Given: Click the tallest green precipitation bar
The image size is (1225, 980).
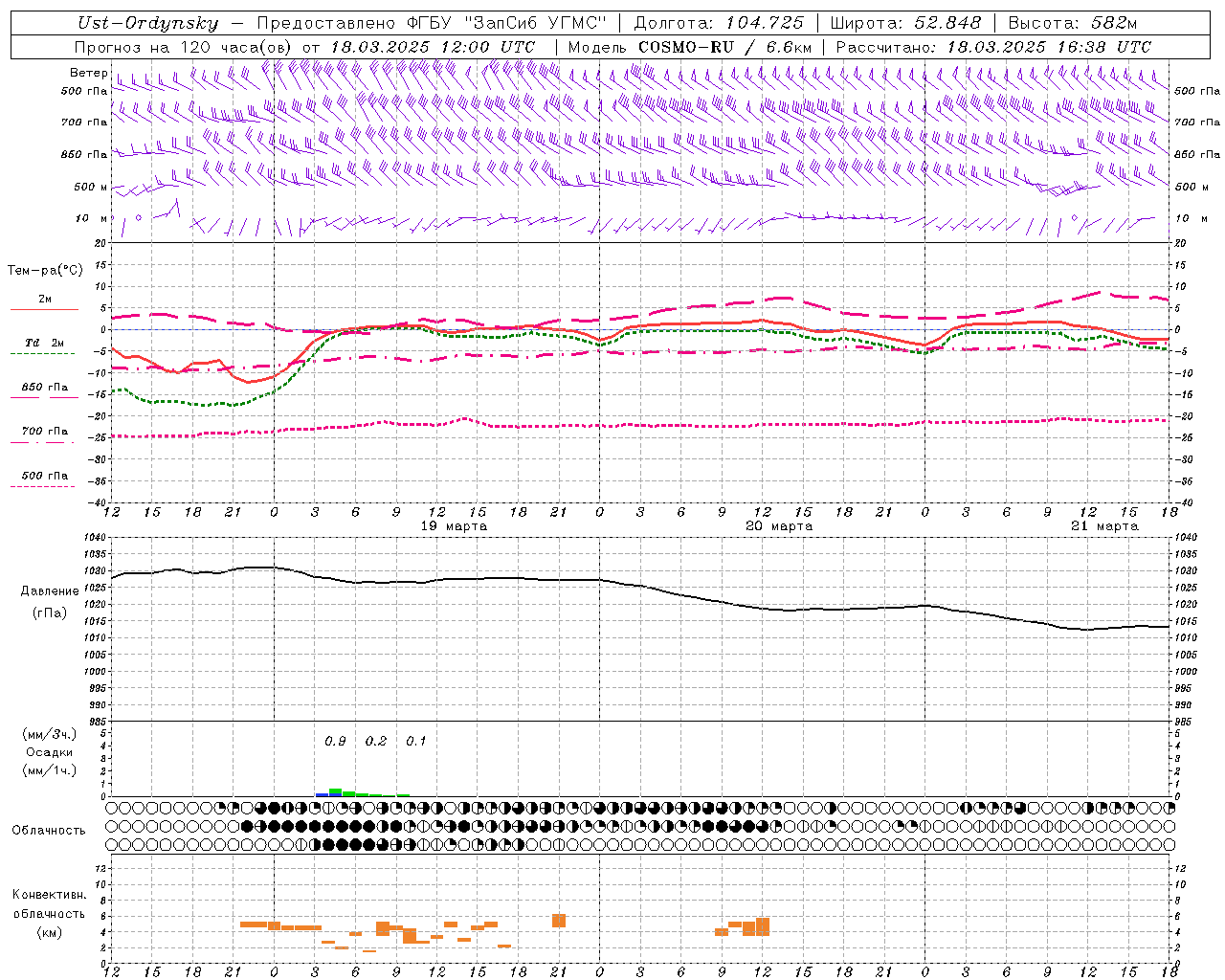Looking at the screenshot, I should click(336, 792).
